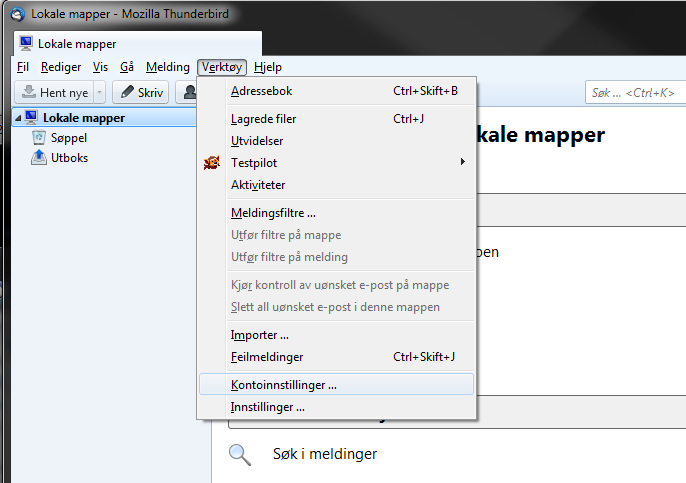The width and height of the screenshot is (686, 483).
Task: Open the address book person icon in the toolbar
Action: click(190, 92)
